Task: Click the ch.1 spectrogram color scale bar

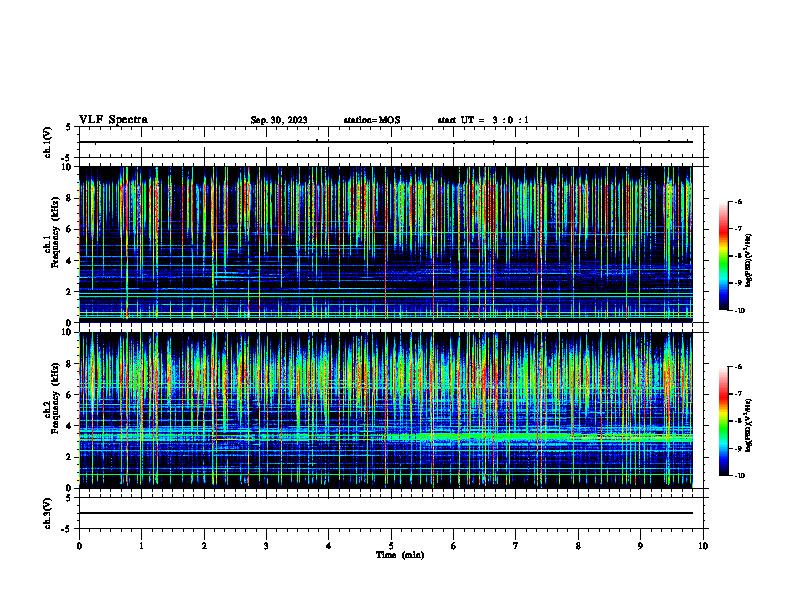Action: pyautogui.click(x=723, y=256)
